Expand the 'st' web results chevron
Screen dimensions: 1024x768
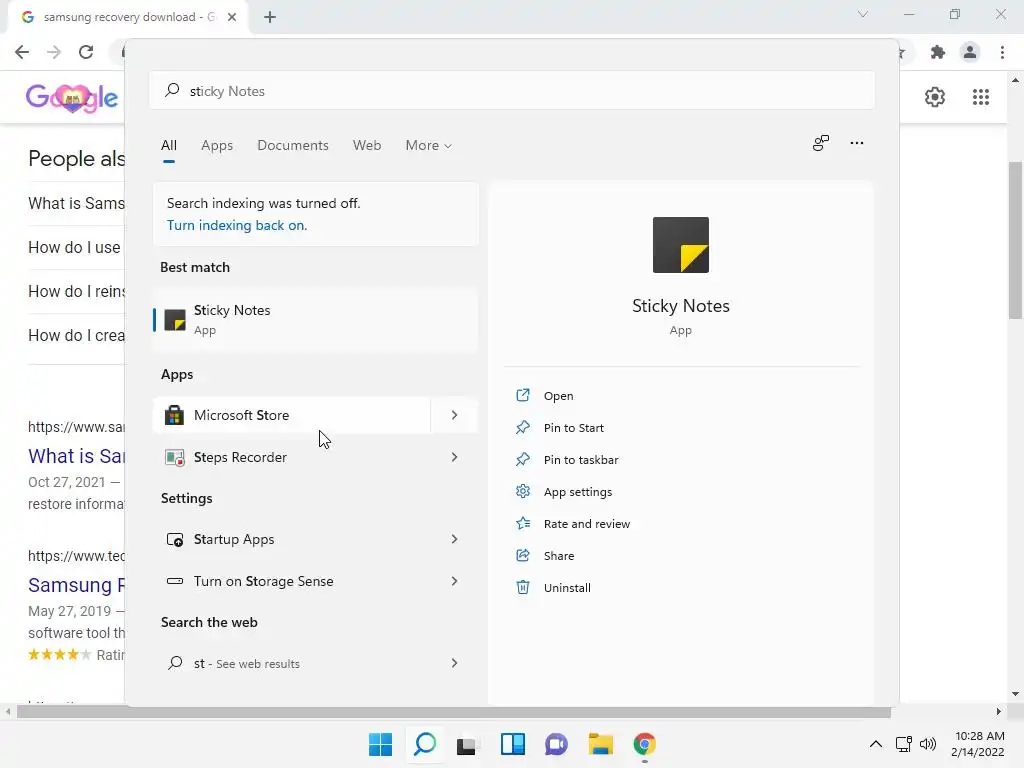point(455,663)
